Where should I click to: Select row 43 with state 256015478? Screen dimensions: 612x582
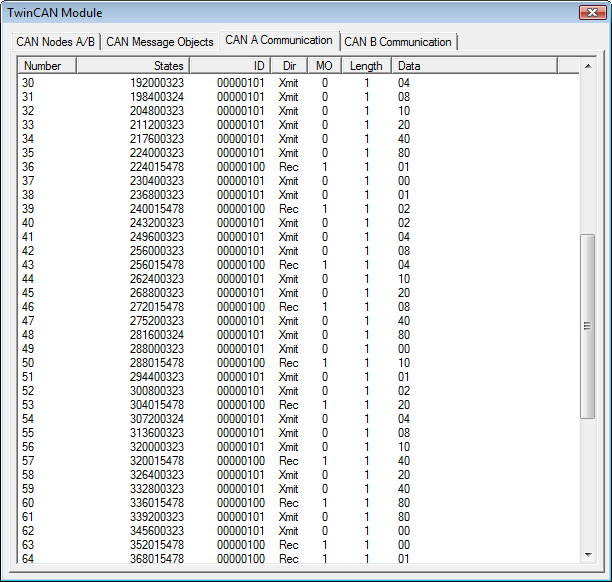28,265
